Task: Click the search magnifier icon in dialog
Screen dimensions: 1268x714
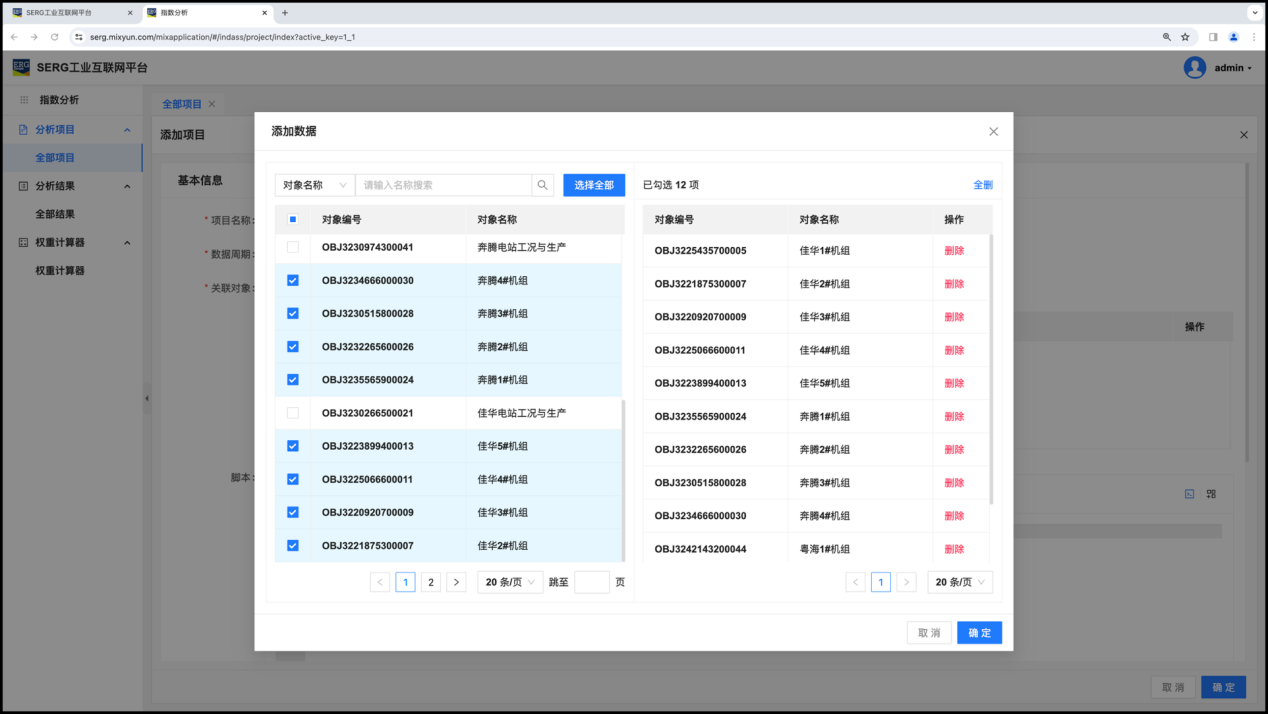Action: click(x=543, y=185)
